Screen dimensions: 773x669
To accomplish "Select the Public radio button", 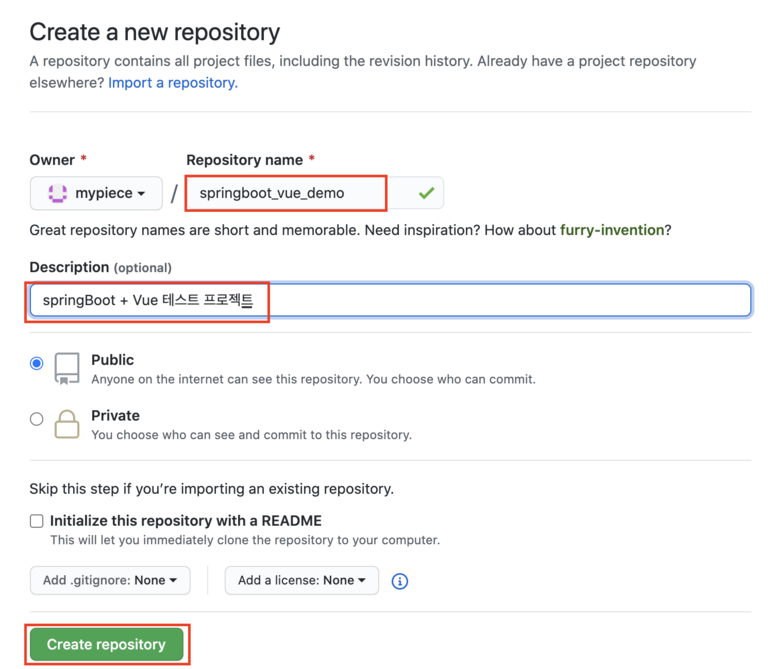I will point(36,363).
